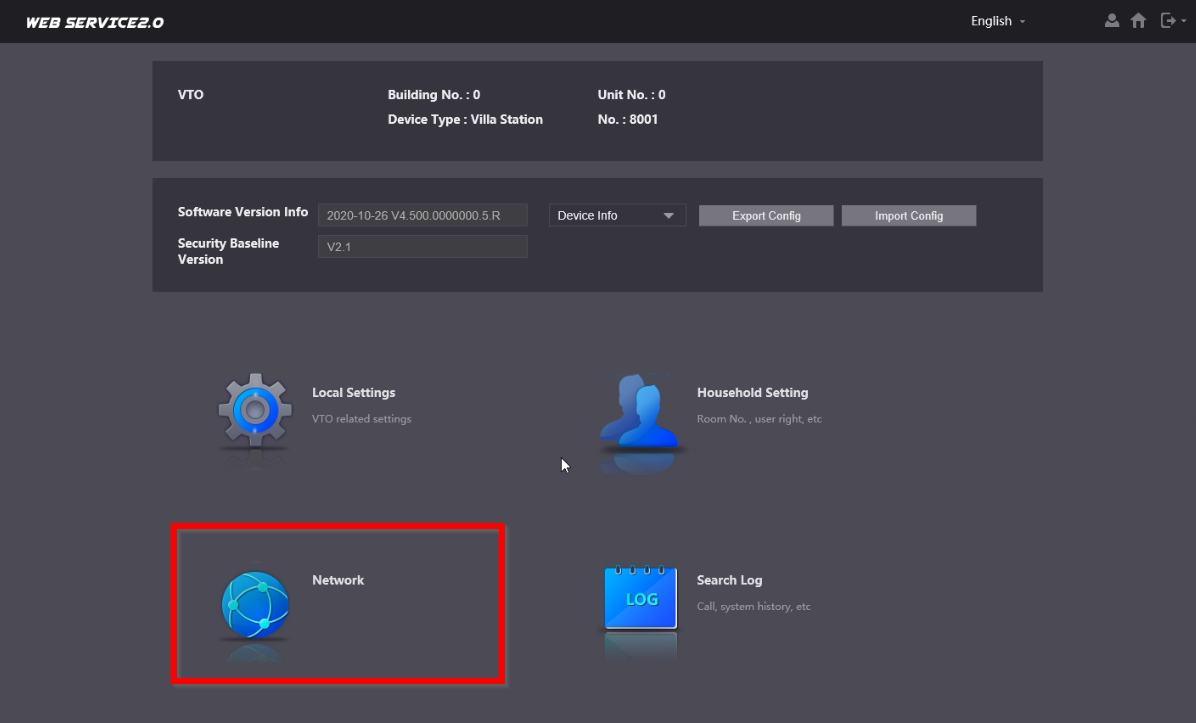Expand the English language dropdown
This screenshot has width=1196, height=723.
click(x=998, y=21)
